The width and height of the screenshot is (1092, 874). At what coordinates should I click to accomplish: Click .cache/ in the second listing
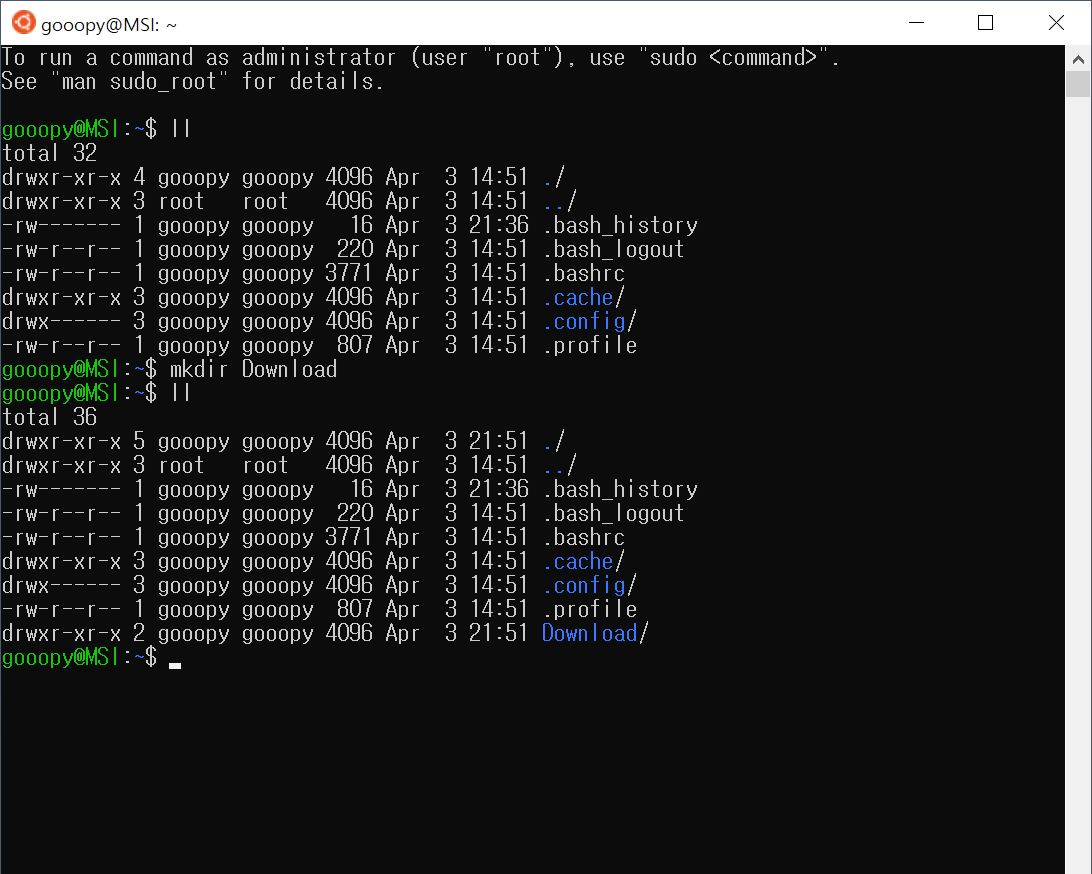pos(584,561)
